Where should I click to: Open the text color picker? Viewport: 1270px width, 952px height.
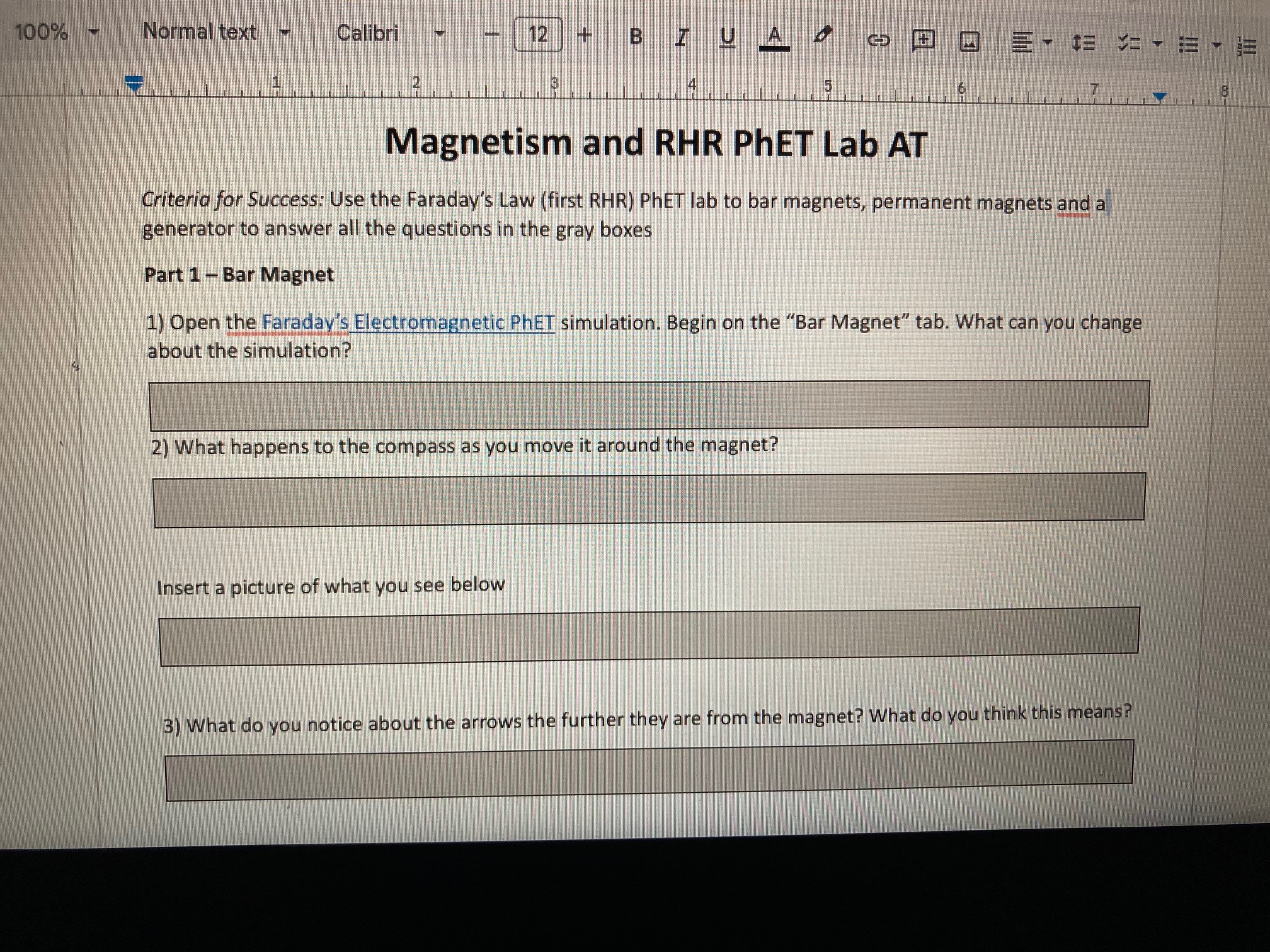click(776, 37)
